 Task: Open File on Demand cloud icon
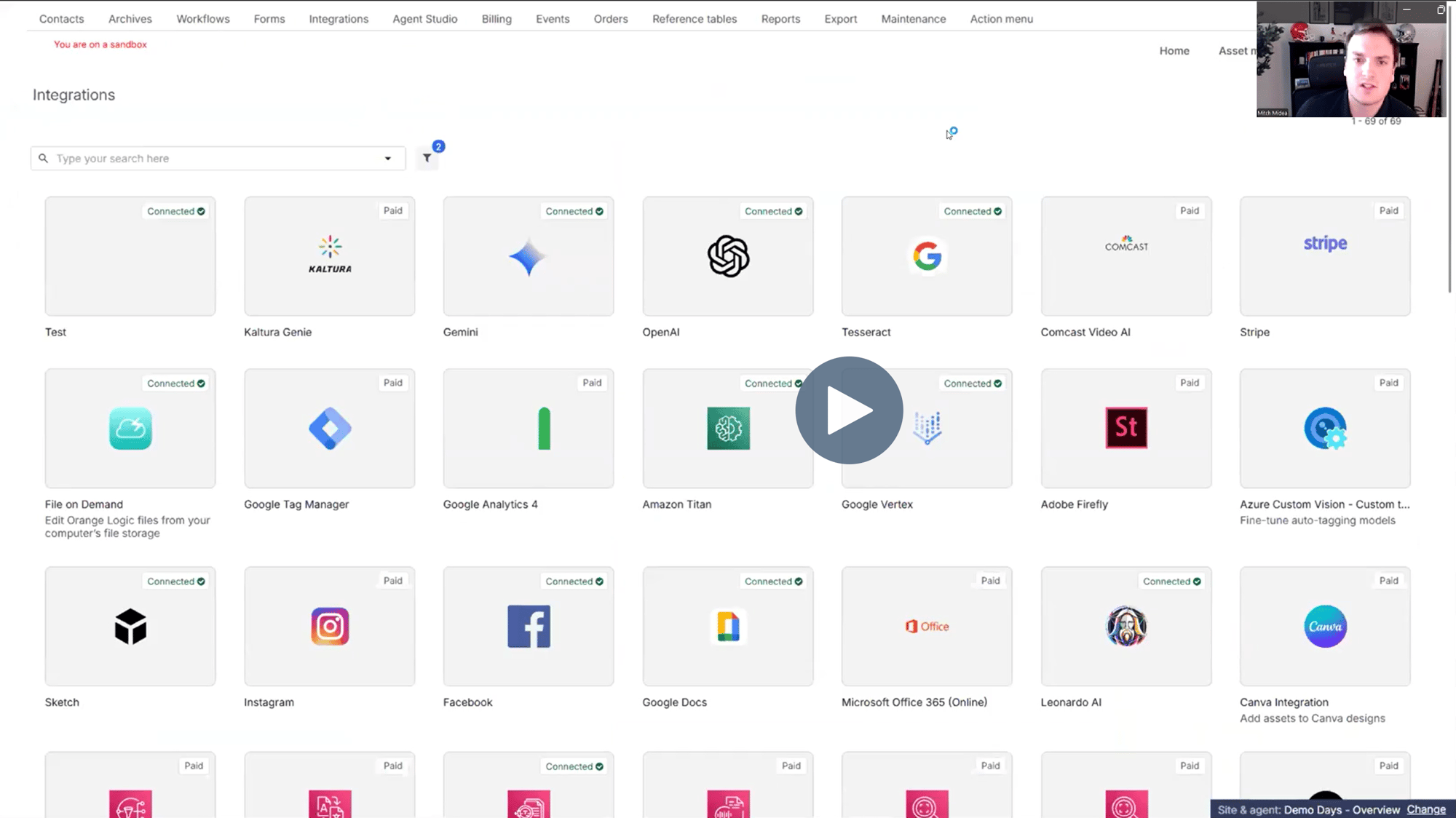click(130, 428)
